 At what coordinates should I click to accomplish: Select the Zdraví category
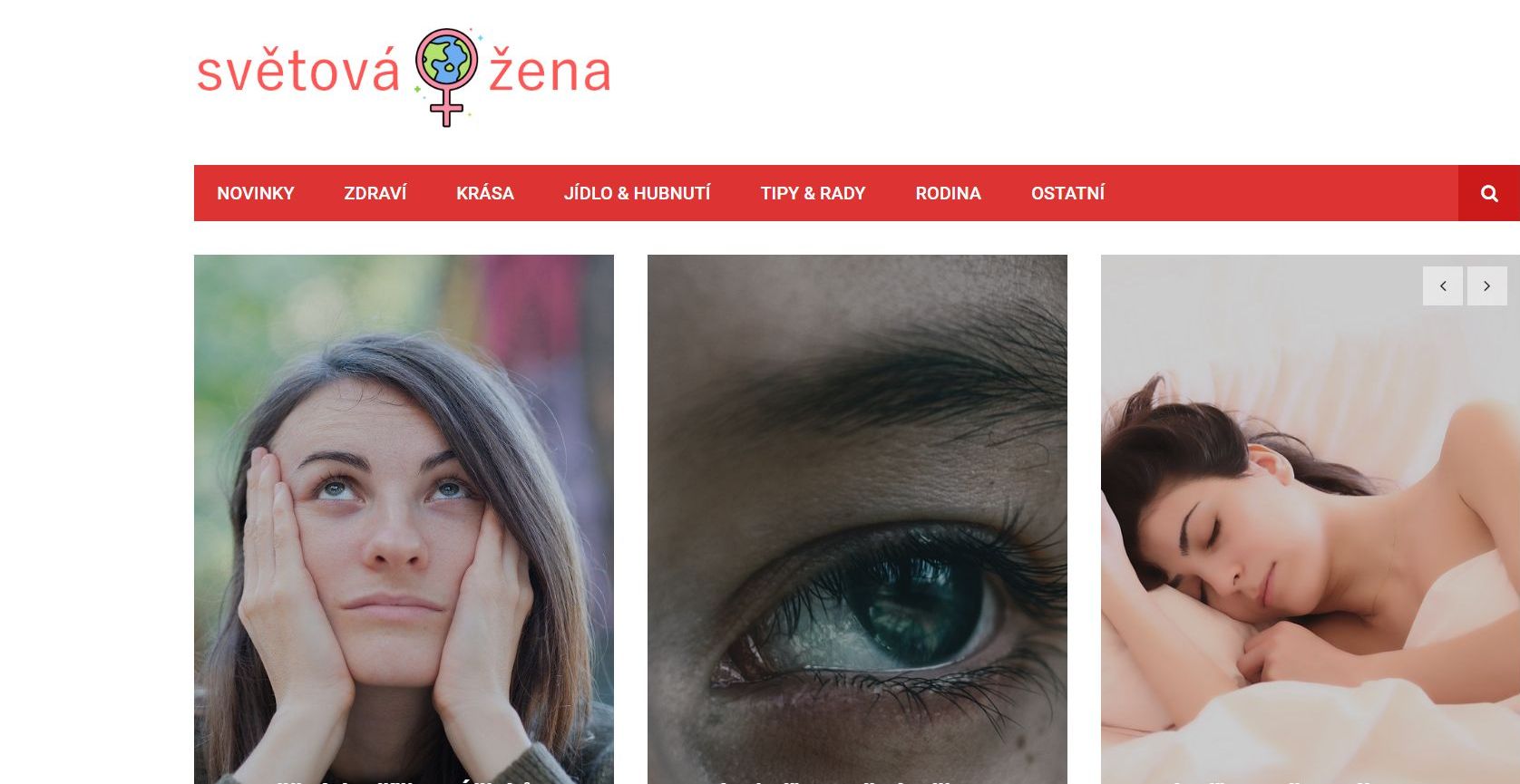[x=375, y=193]
